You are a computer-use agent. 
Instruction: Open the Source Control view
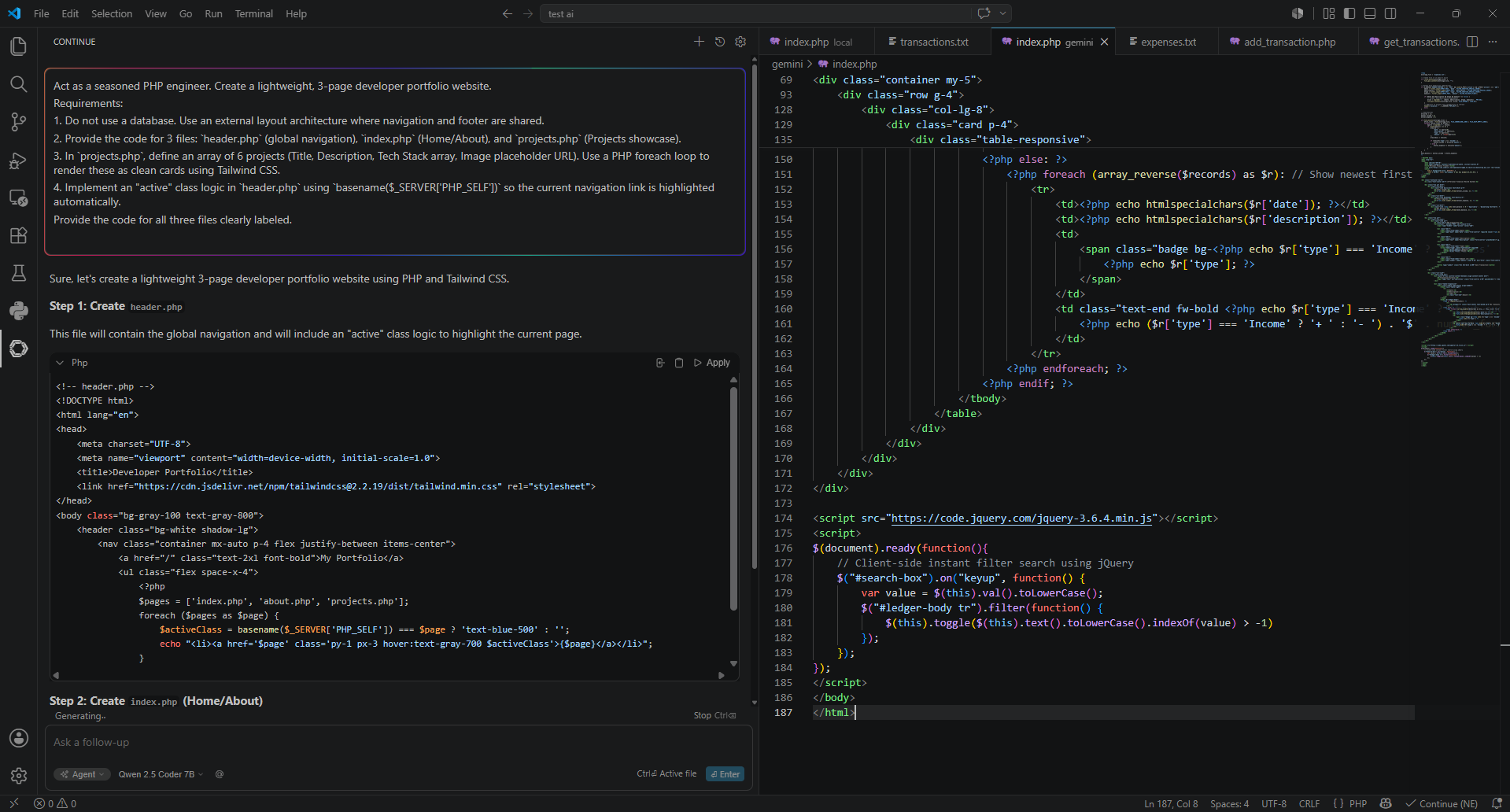(x=18, y=122)
